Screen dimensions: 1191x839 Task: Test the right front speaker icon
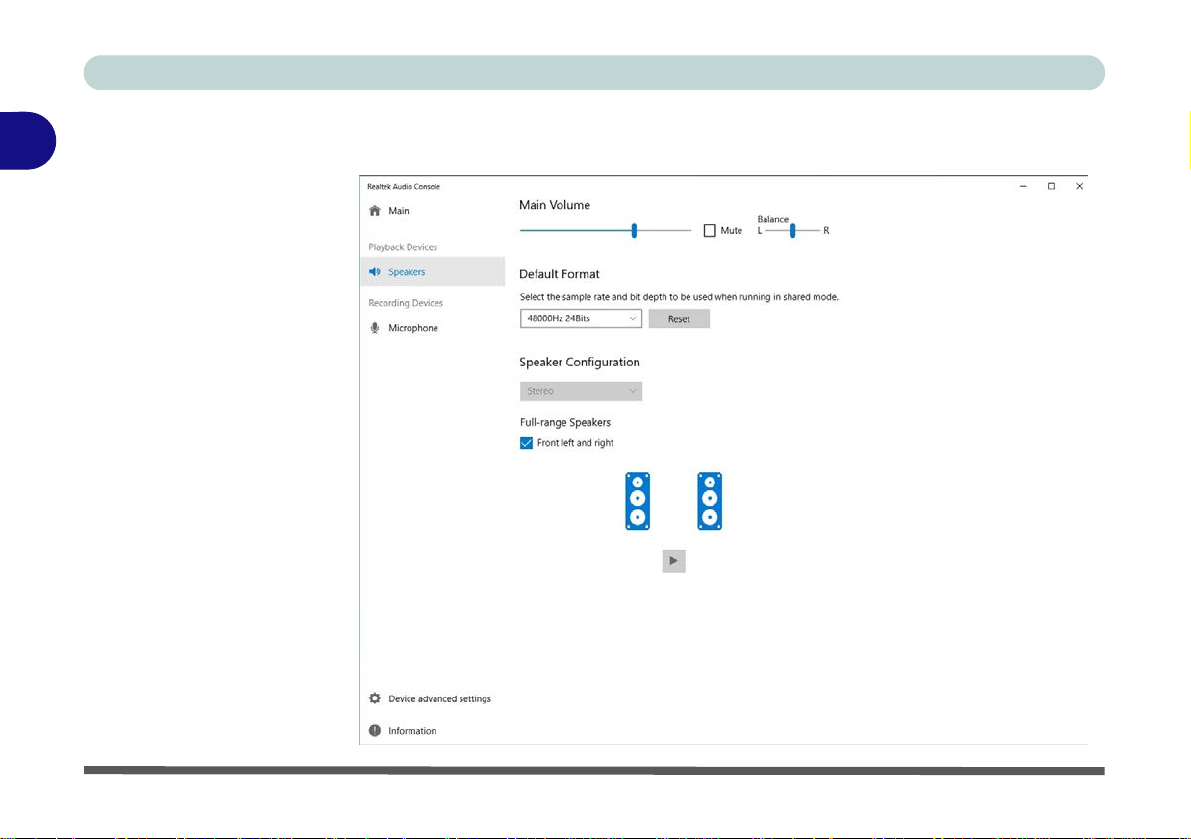point(709,501)
